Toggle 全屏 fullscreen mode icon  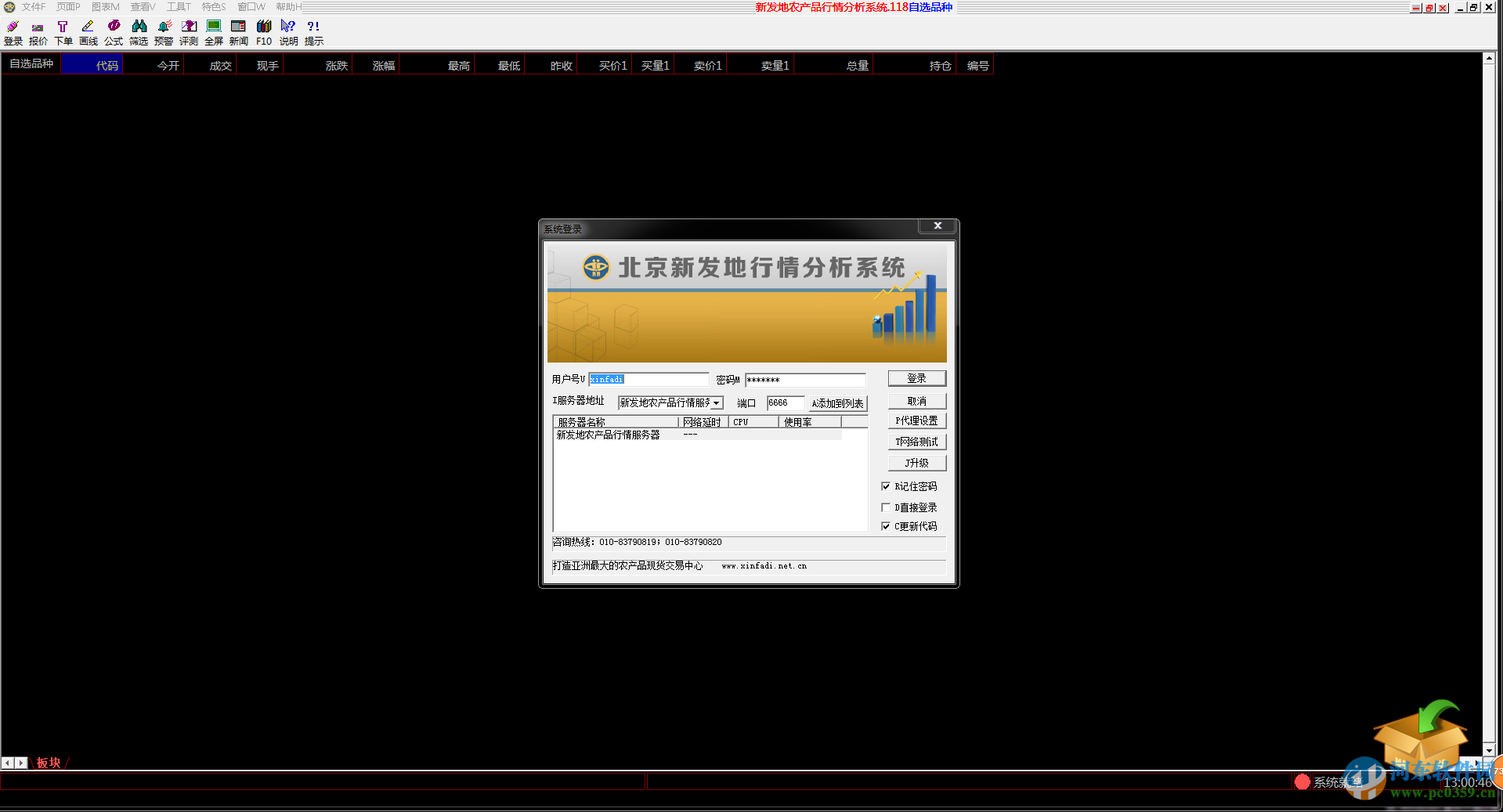(214, 33)
